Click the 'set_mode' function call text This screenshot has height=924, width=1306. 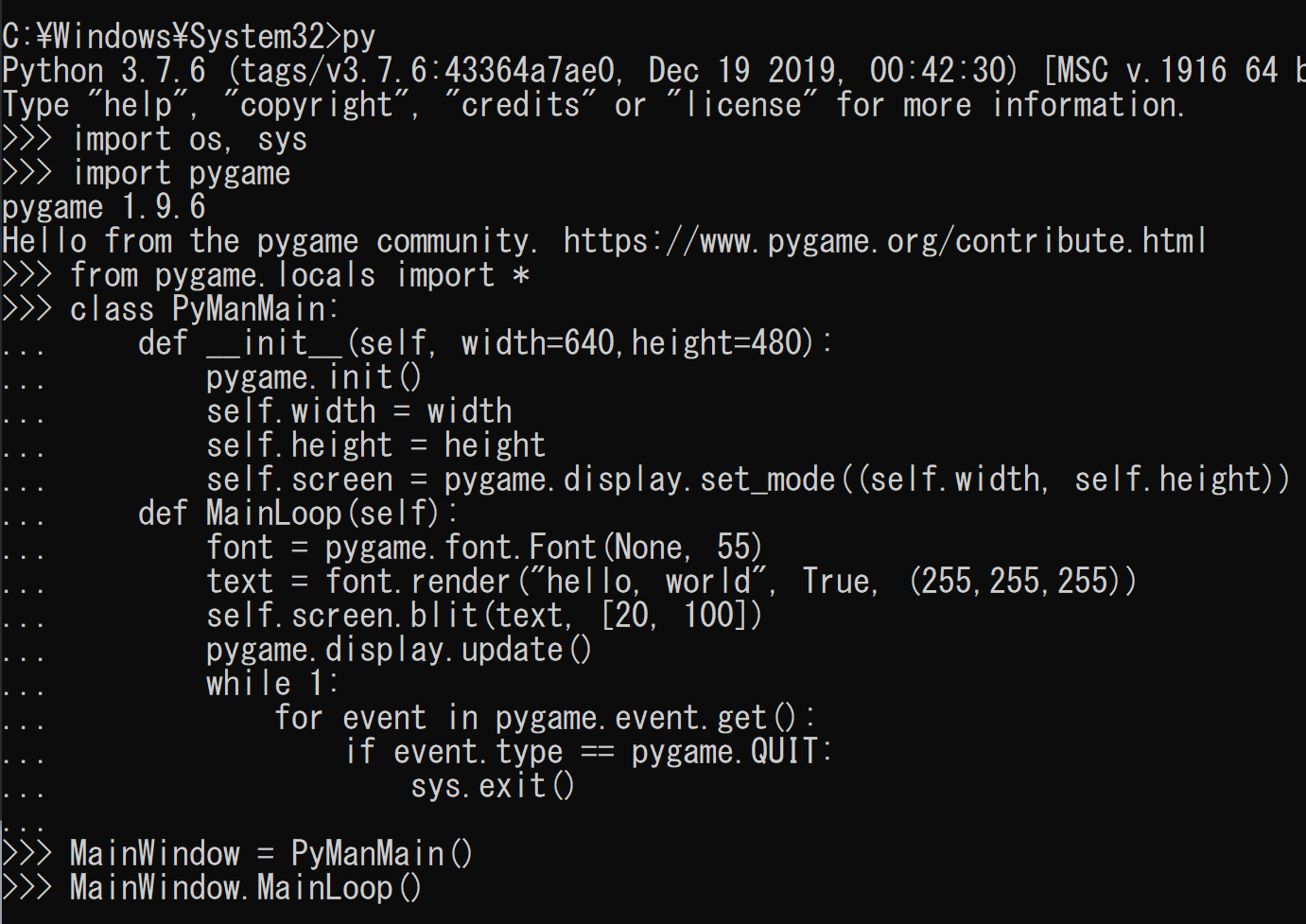point(768,479)
